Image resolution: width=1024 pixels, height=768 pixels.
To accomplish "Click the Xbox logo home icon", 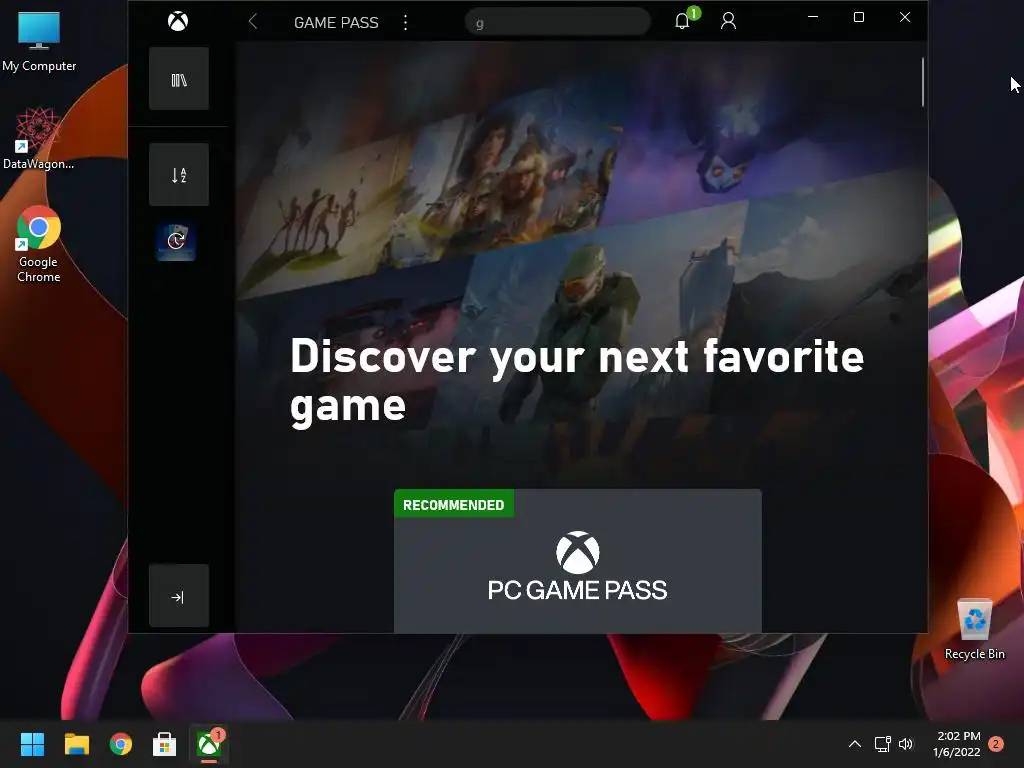I will (178, 22).
